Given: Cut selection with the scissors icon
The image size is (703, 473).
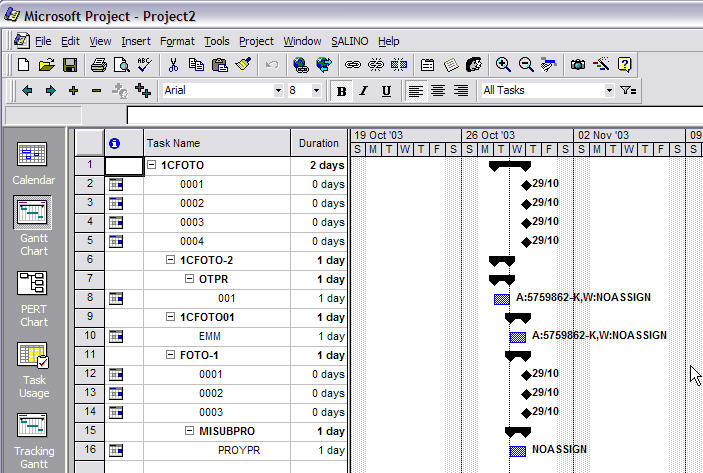Looking at the screenshot, I should (173, 65).
